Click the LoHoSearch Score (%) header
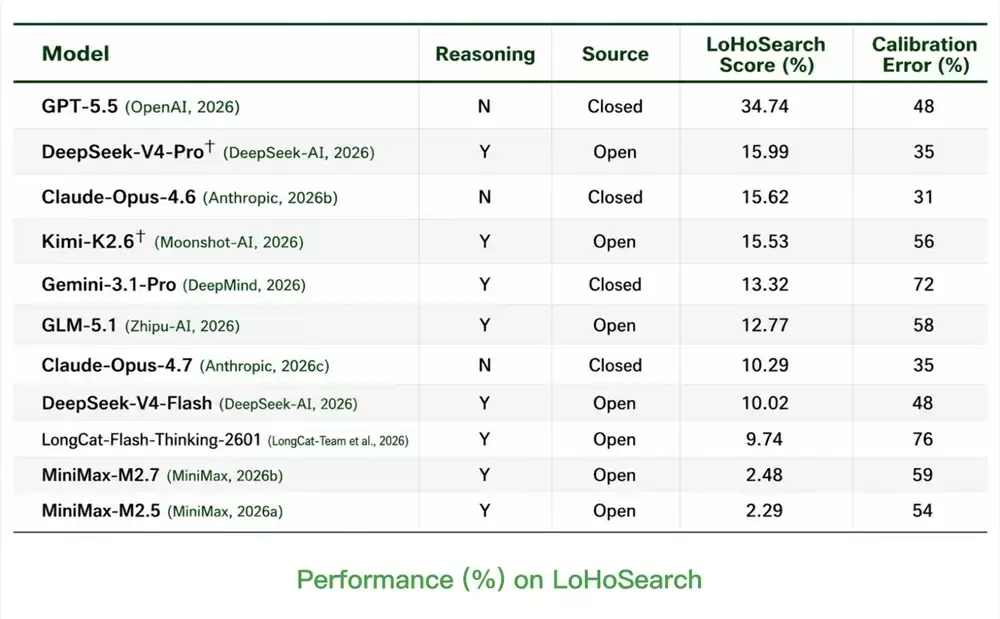The height and width of the screenshot is (619, 1000). [x=765, y=54]
